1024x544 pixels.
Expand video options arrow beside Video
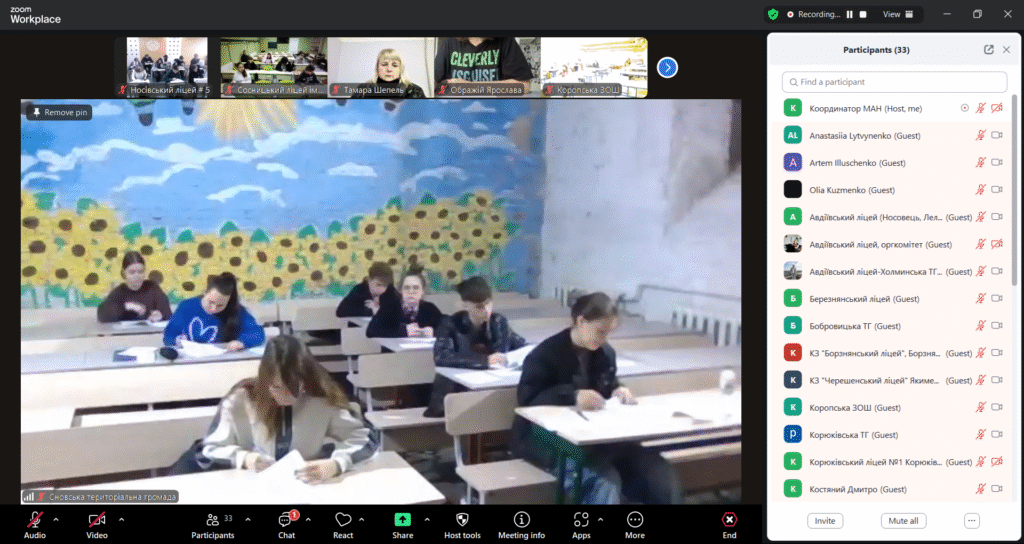[121, 519]
